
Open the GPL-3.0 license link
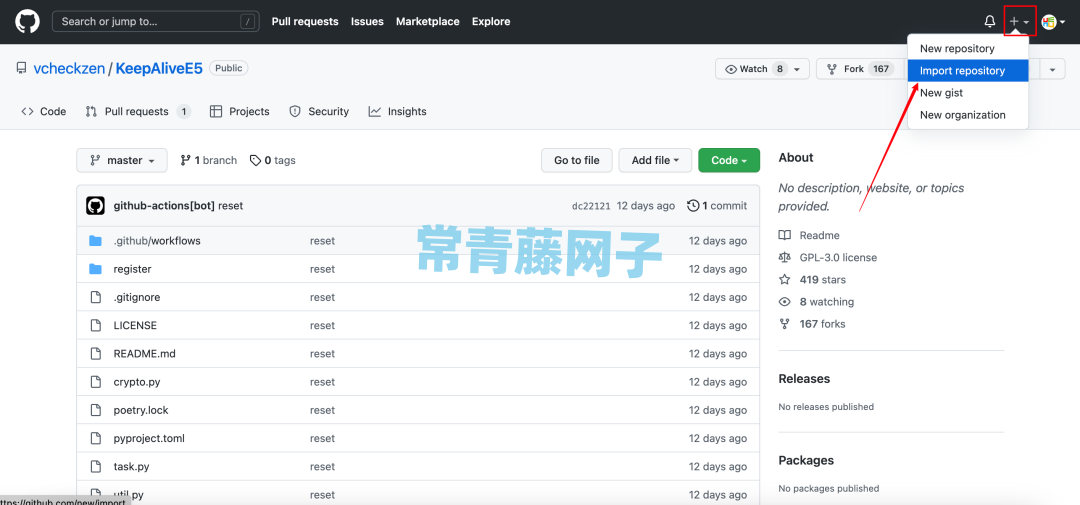tap(828, 258)
